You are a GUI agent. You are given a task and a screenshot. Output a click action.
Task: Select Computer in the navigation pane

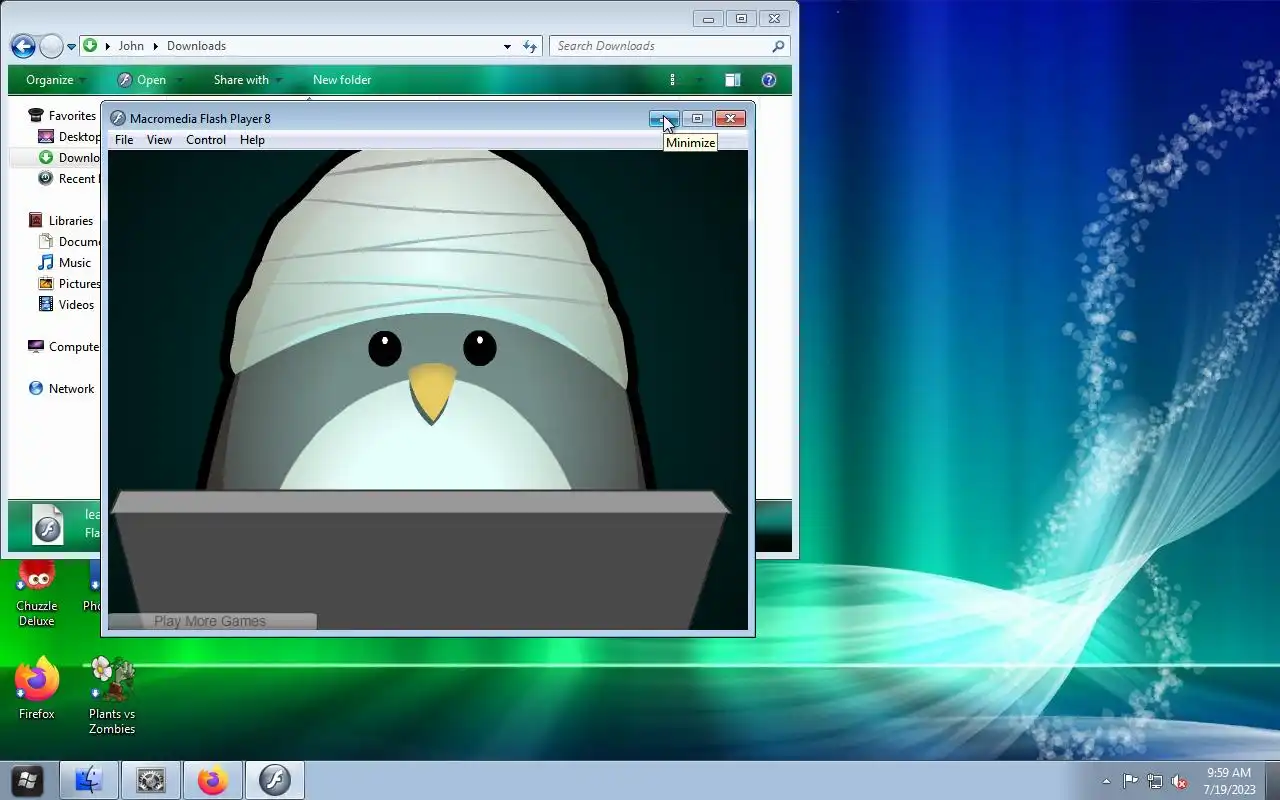tap(63, 347)
